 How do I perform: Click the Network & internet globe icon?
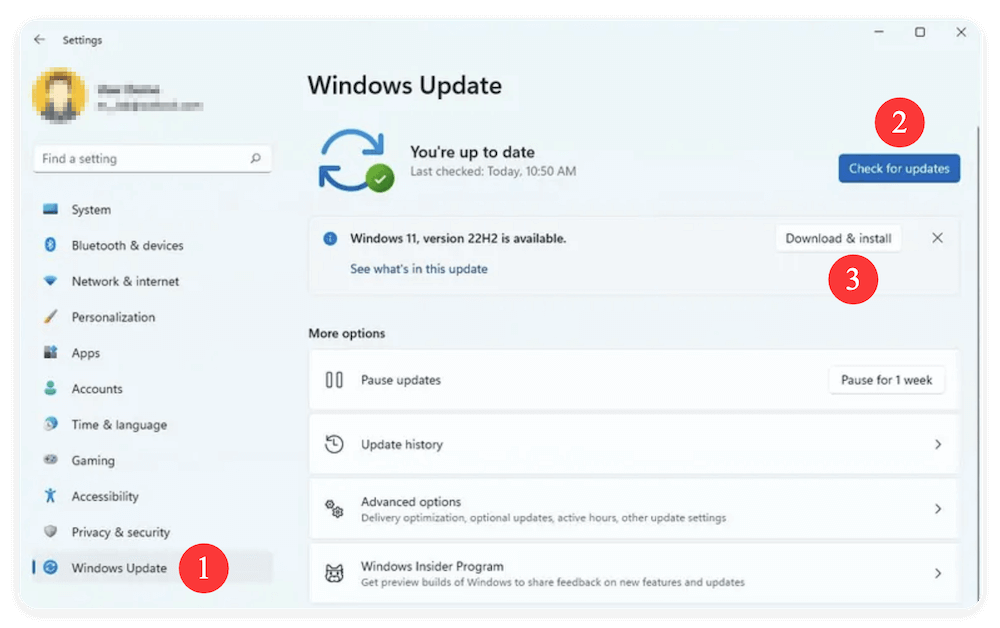[52, 281]
